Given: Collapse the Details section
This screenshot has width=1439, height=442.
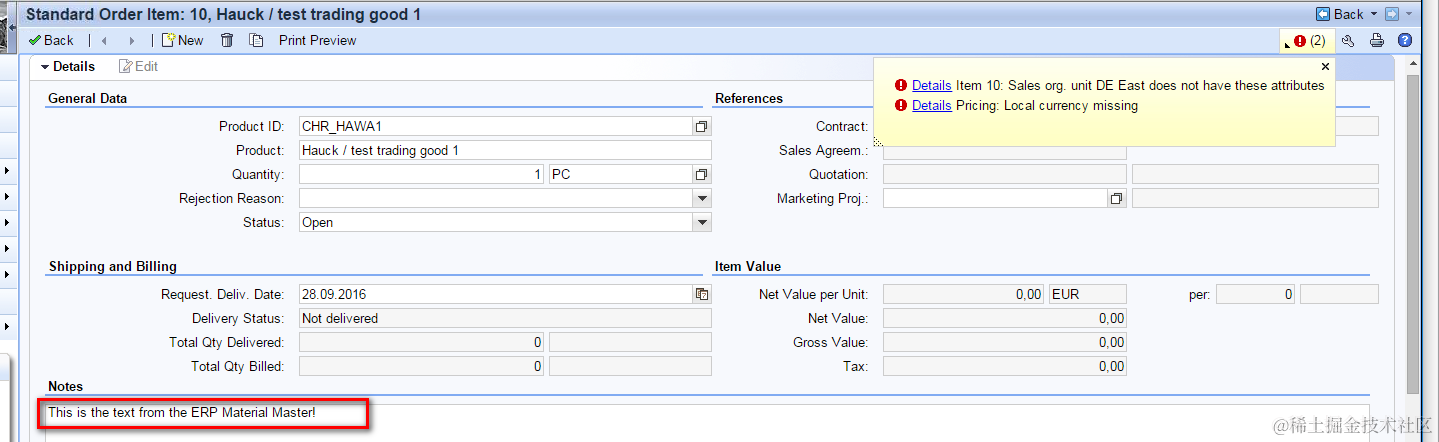Looking at the screenshot, I should [x=45, y=67].
